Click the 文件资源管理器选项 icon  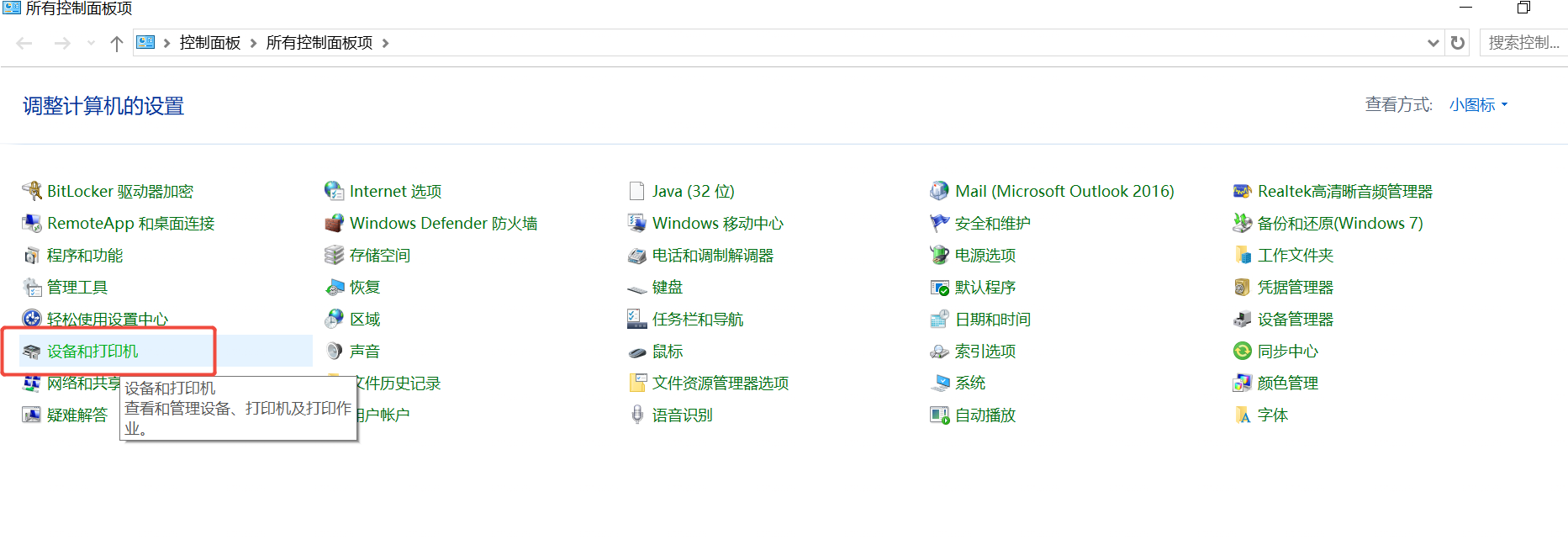click(x=637, y=383)
